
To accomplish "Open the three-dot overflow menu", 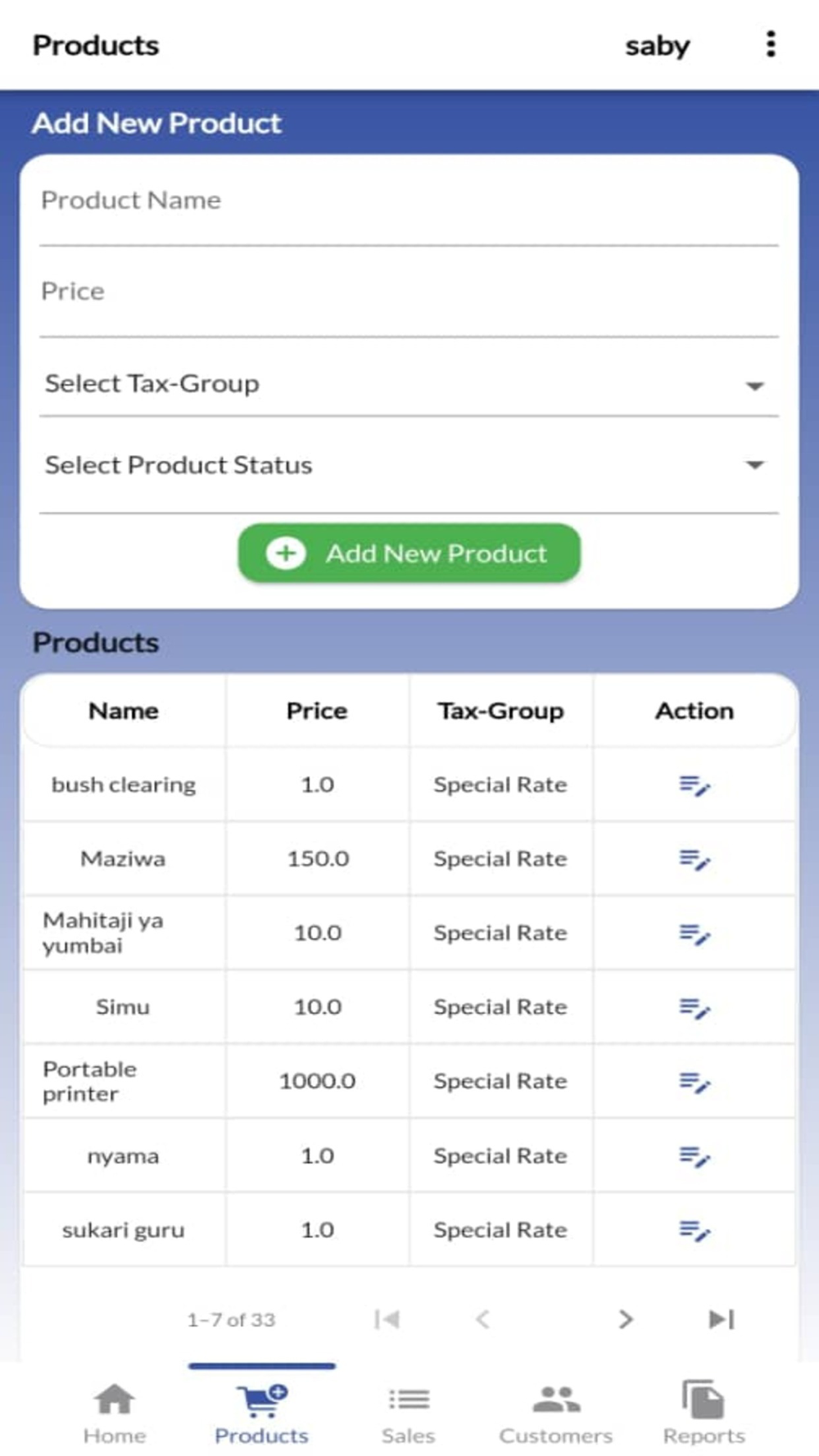I will (770, 44).
